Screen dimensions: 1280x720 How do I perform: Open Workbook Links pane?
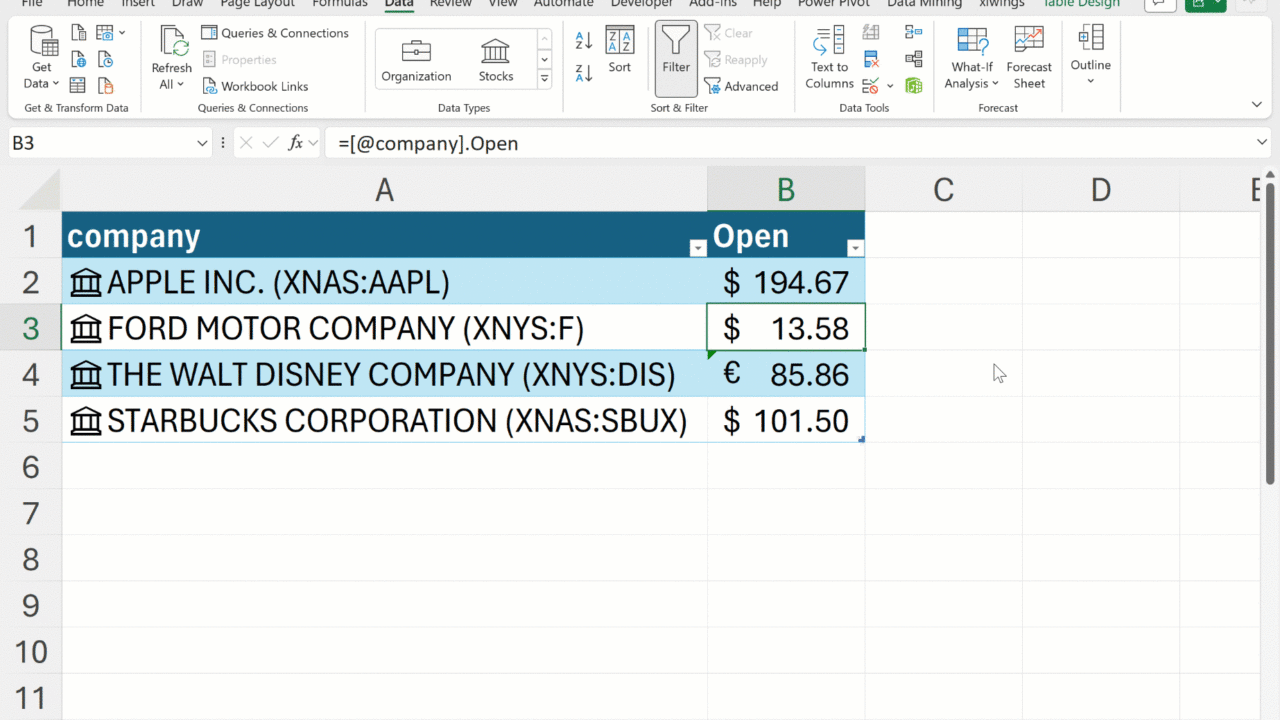coord(255,86)
